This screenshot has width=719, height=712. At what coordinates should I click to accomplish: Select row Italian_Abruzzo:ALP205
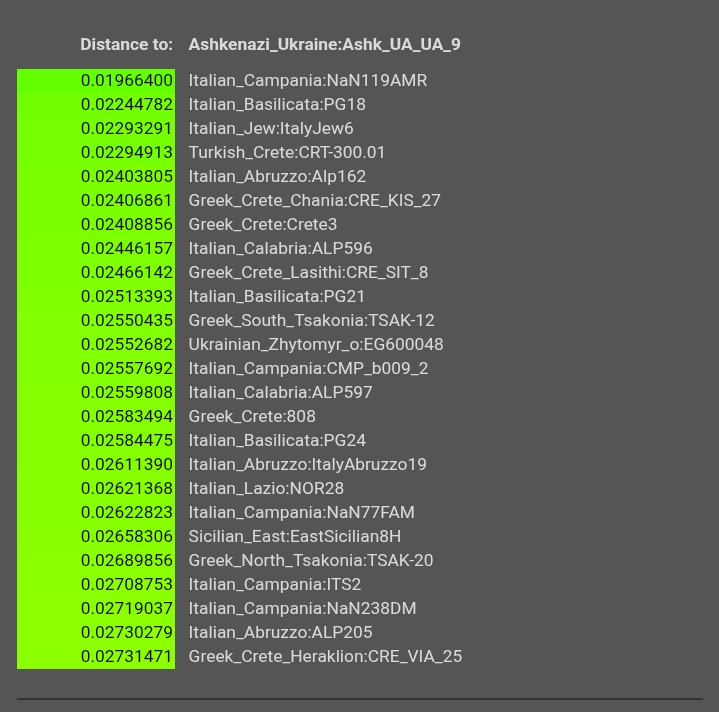[280, 632]
